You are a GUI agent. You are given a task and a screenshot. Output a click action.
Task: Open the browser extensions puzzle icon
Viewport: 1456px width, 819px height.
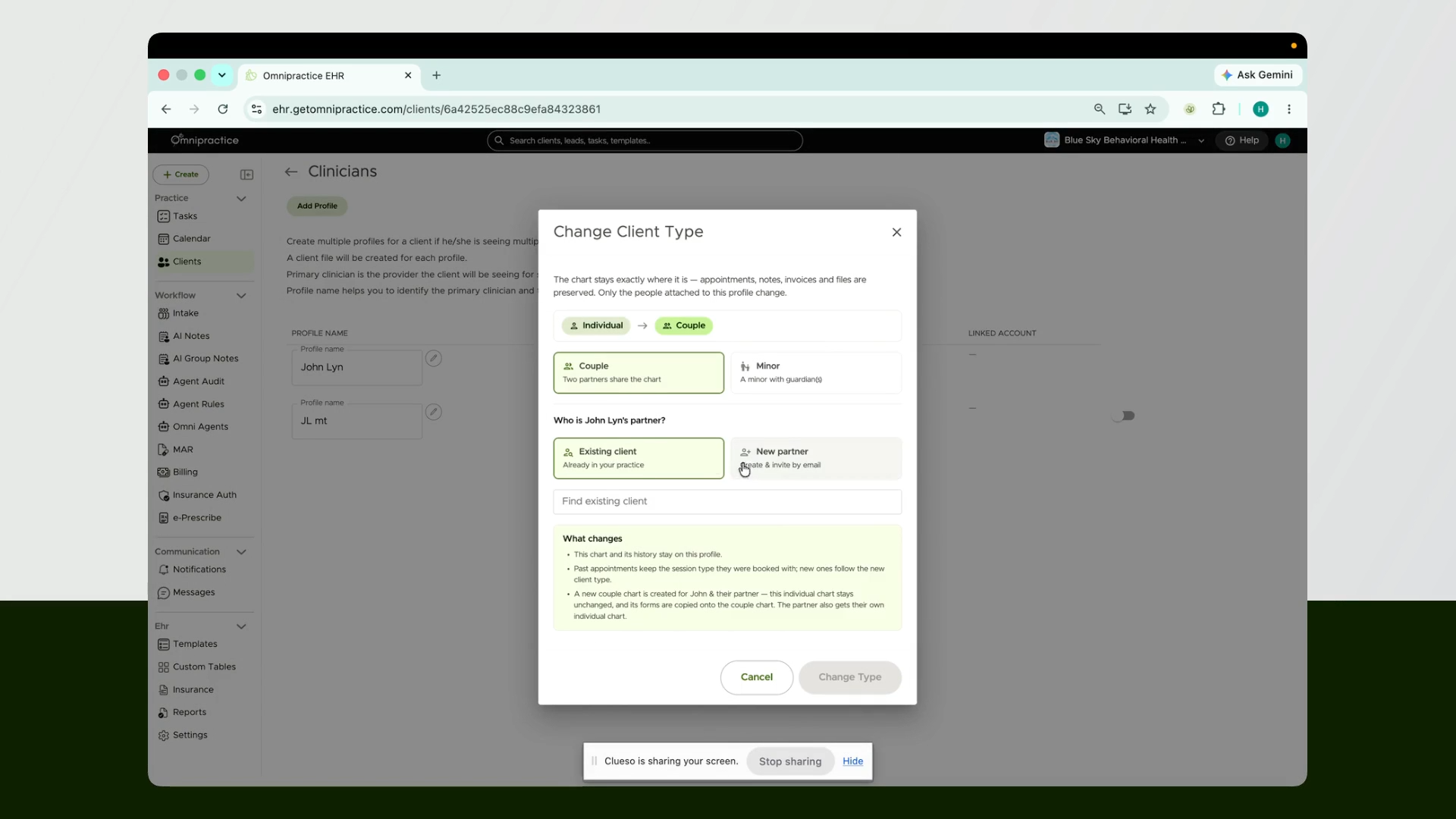coord(1218,109)
